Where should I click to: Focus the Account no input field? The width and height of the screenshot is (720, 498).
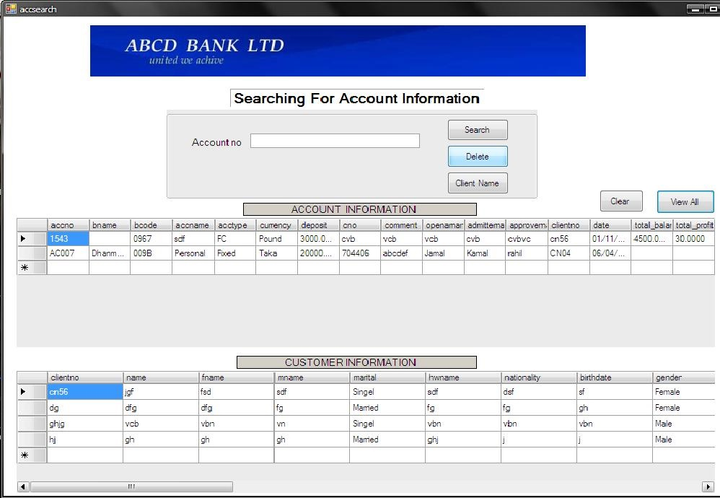(335, 141)
